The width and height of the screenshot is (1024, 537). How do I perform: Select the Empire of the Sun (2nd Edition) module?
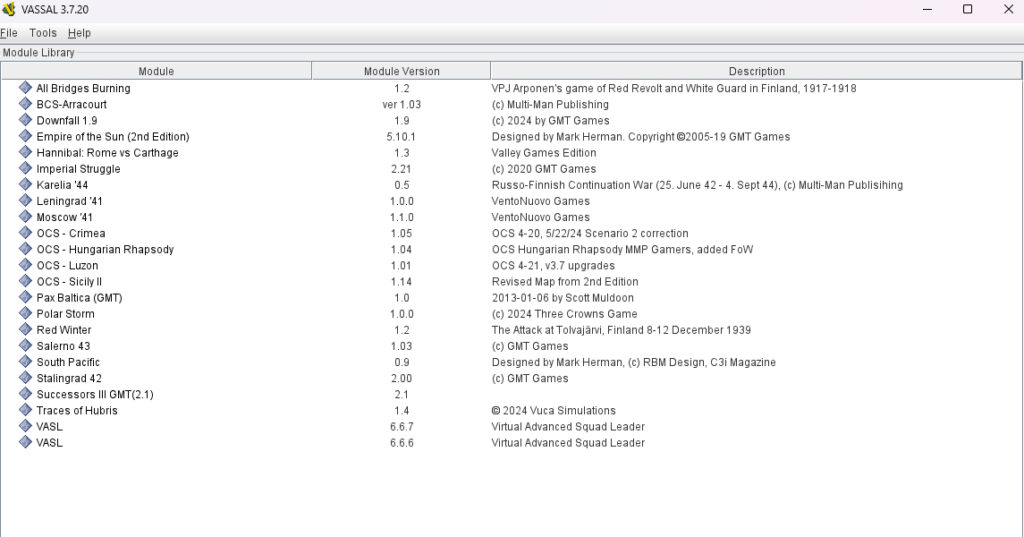tap(112, 136)
